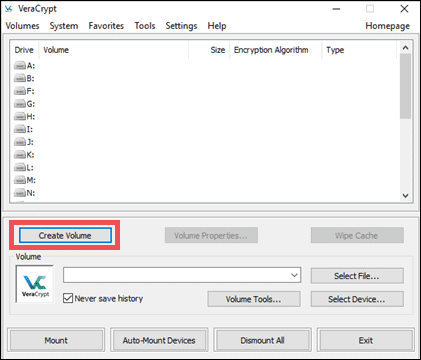Select drive A: icon in list
421x360 pixels.
point(20,65)
